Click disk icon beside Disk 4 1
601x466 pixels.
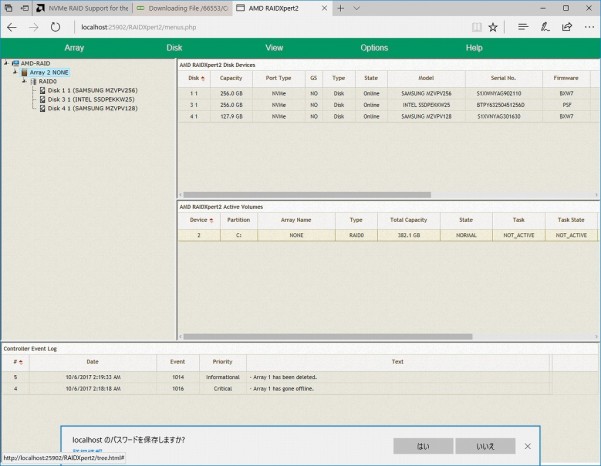coord(43,108)
